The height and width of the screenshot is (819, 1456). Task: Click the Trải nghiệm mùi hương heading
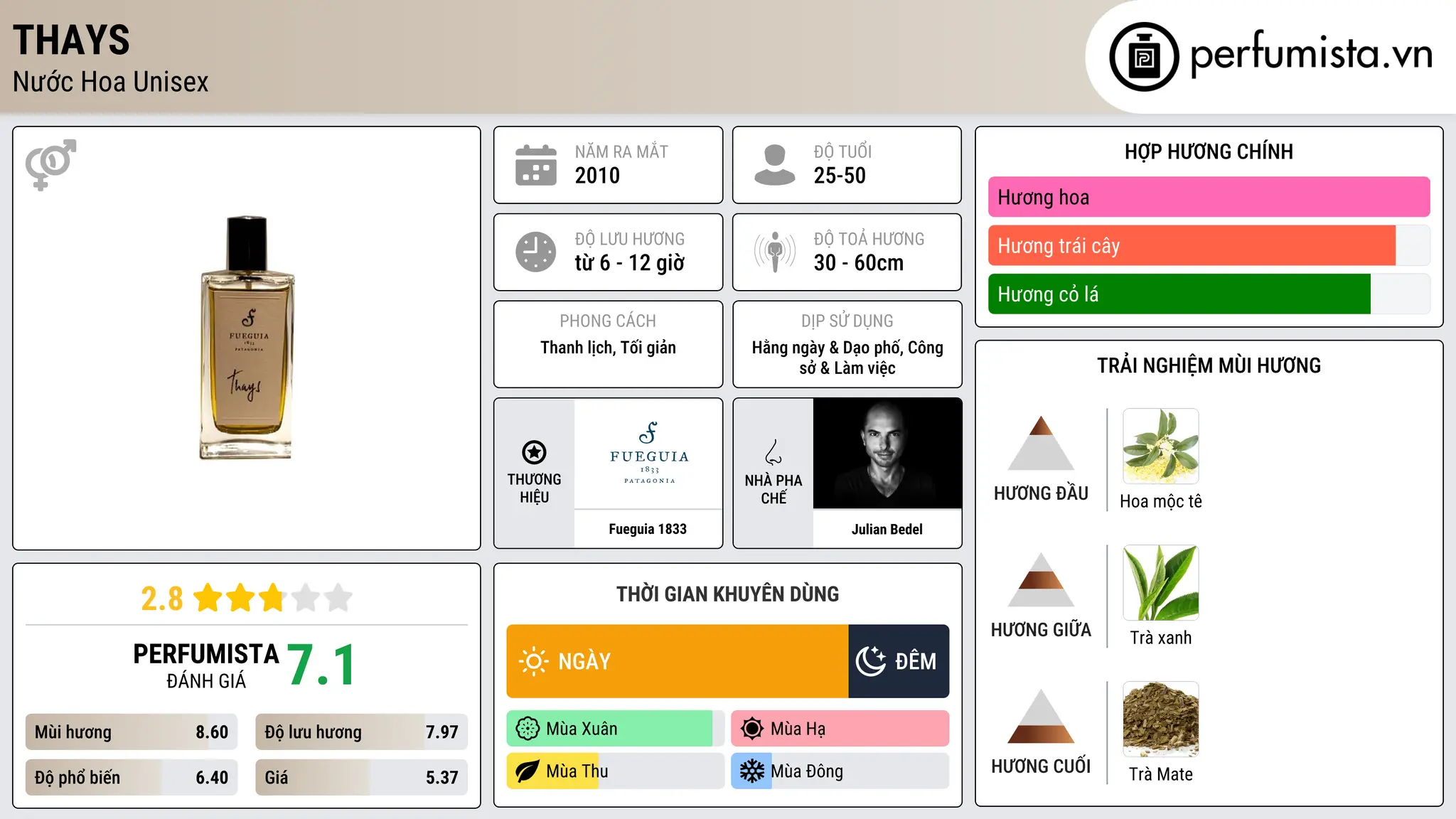(1209, 365)
